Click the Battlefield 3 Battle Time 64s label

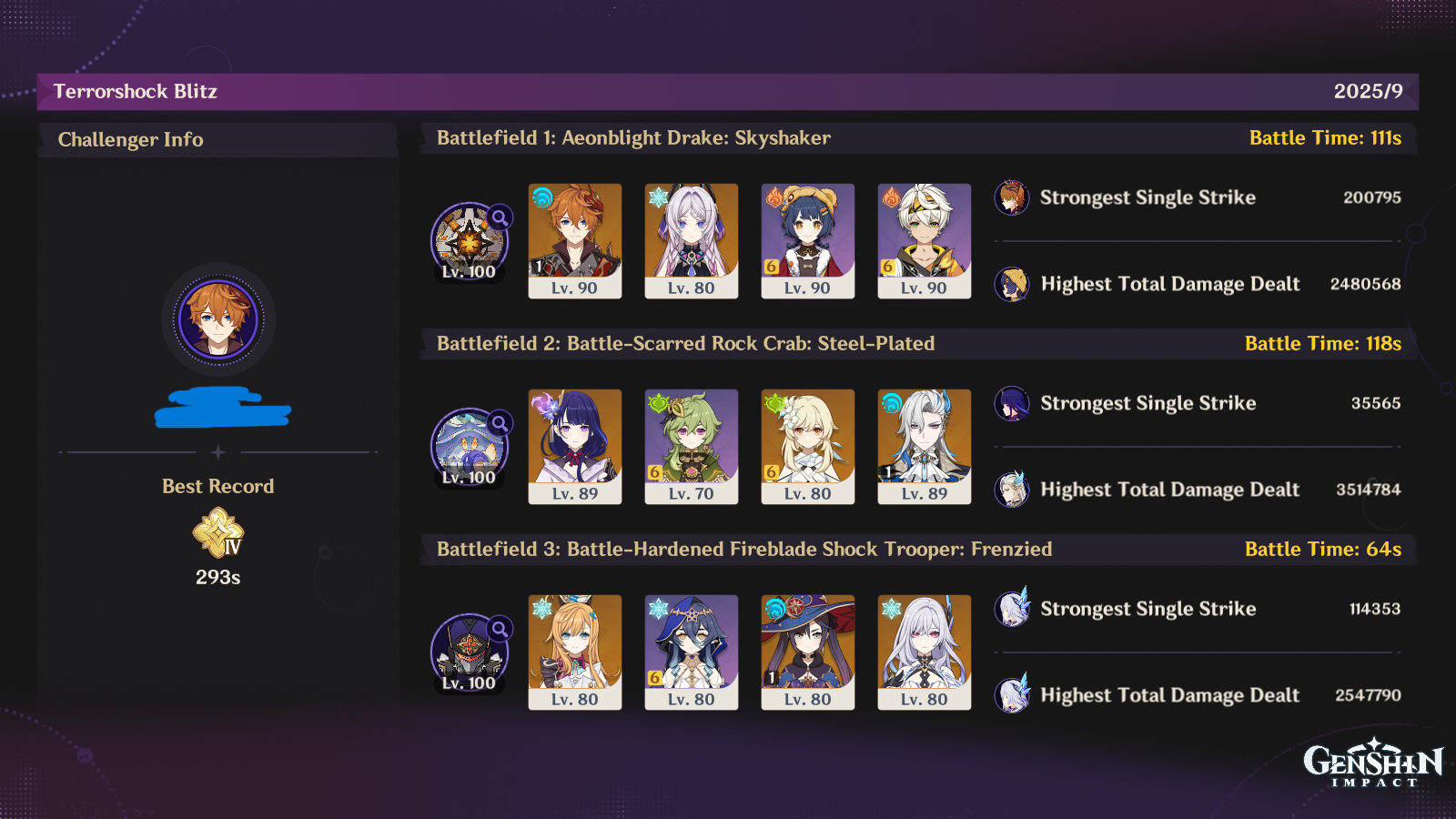pos(1323,549)
